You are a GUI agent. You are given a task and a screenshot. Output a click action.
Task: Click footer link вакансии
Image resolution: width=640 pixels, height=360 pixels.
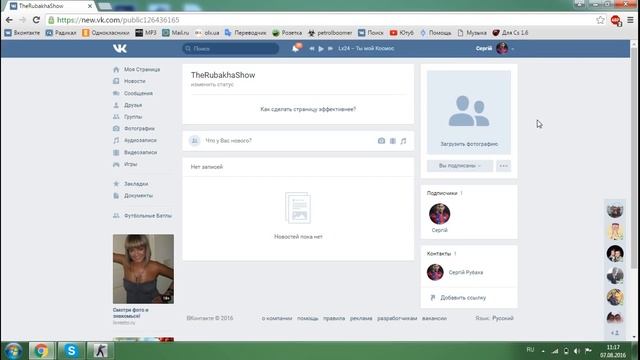coord(434,318)
